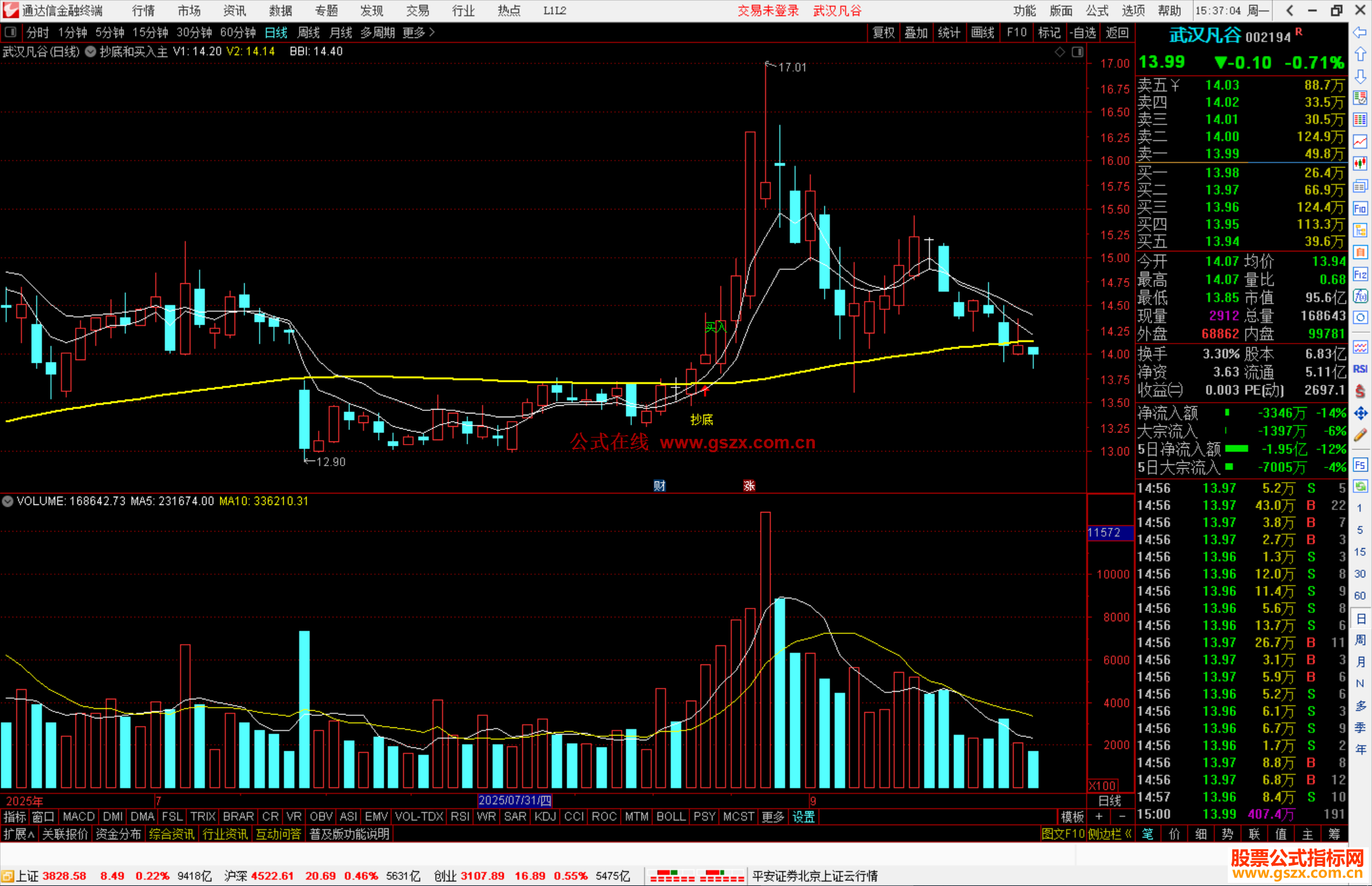1372x886 pixels.
Task: Click the minus zoom-out chart button
Action: pyautogui.click(x=1122, y=817)
